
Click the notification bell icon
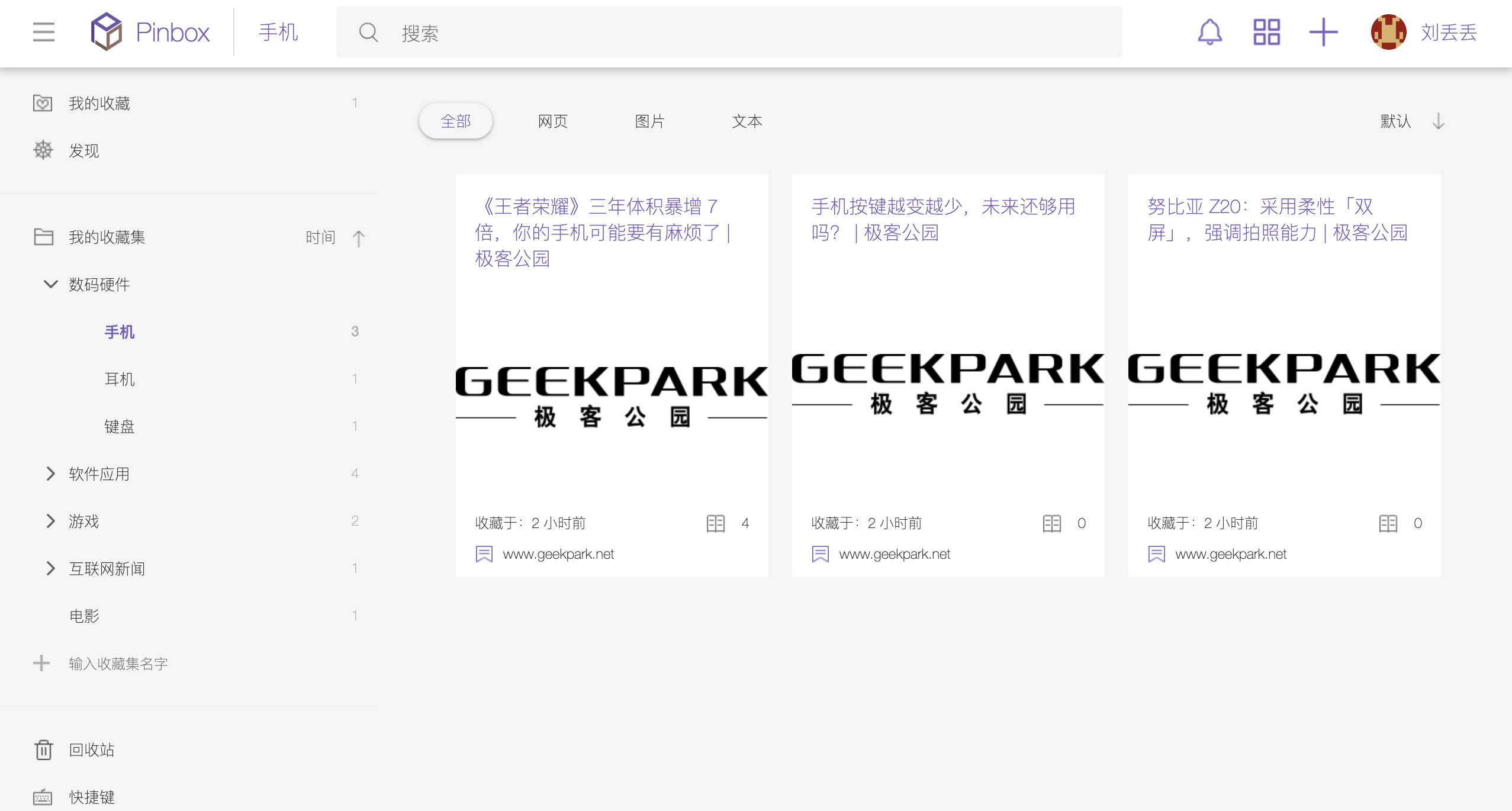coord(1209,32)
